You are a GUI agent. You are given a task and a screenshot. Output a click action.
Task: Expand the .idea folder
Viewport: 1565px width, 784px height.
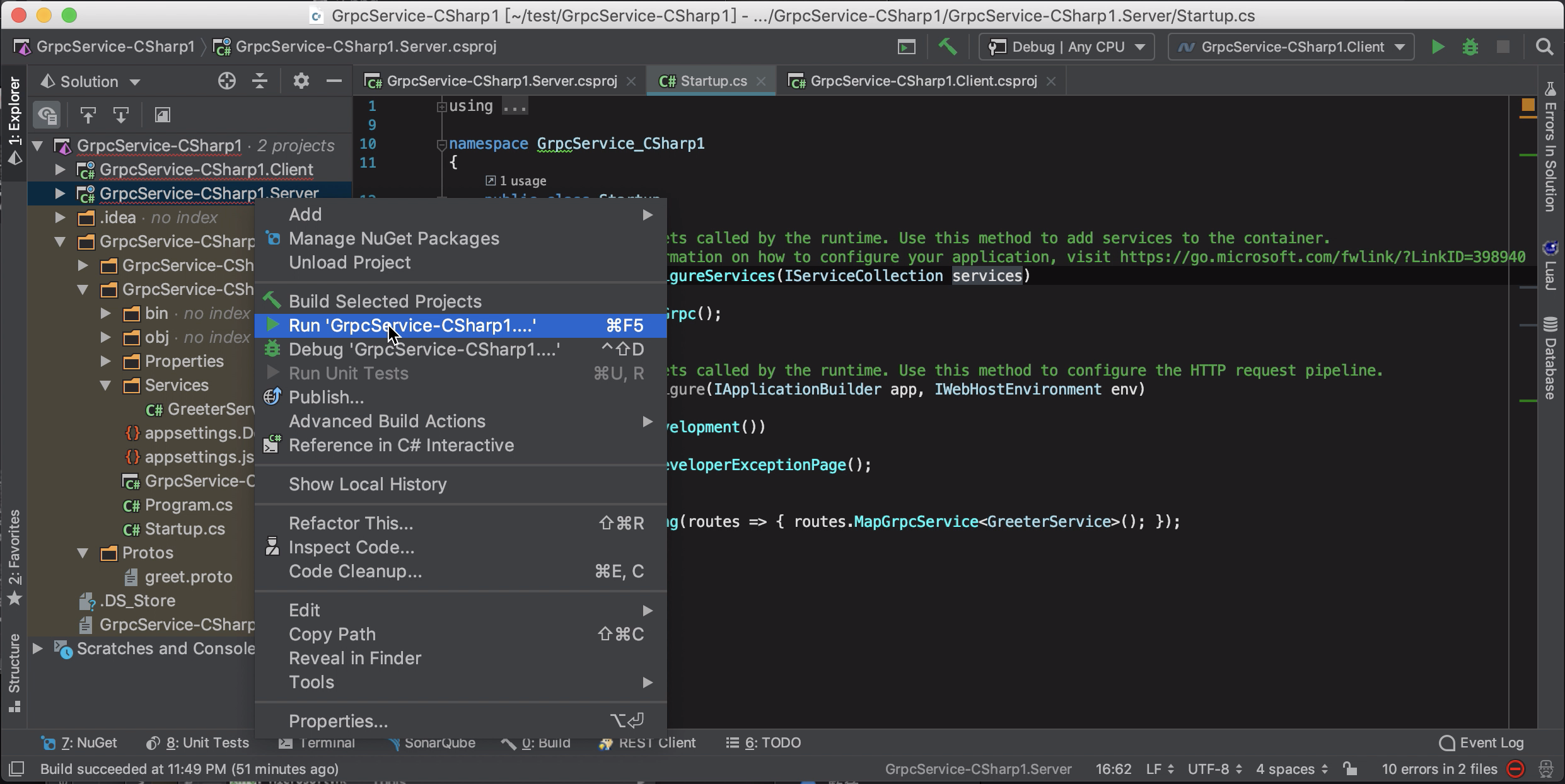pos(60,217)
